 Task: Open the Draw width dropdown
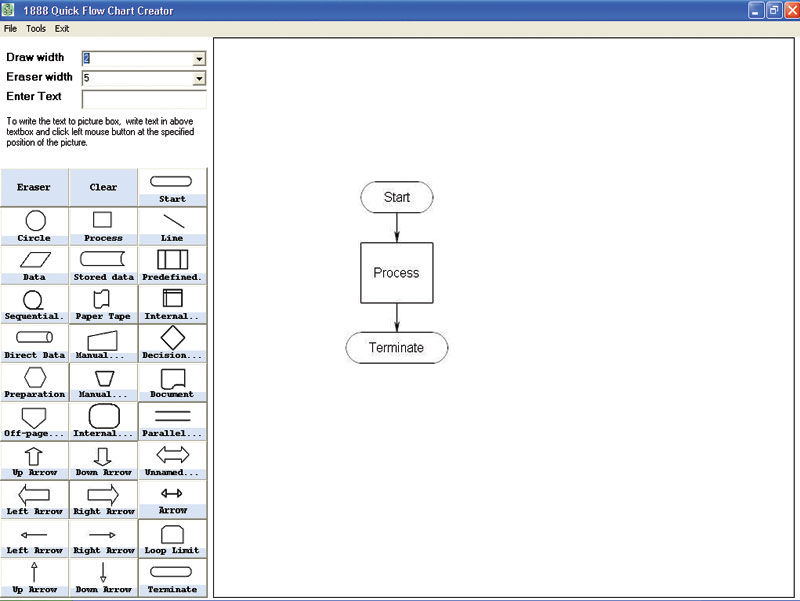click(x=199, y=59)
